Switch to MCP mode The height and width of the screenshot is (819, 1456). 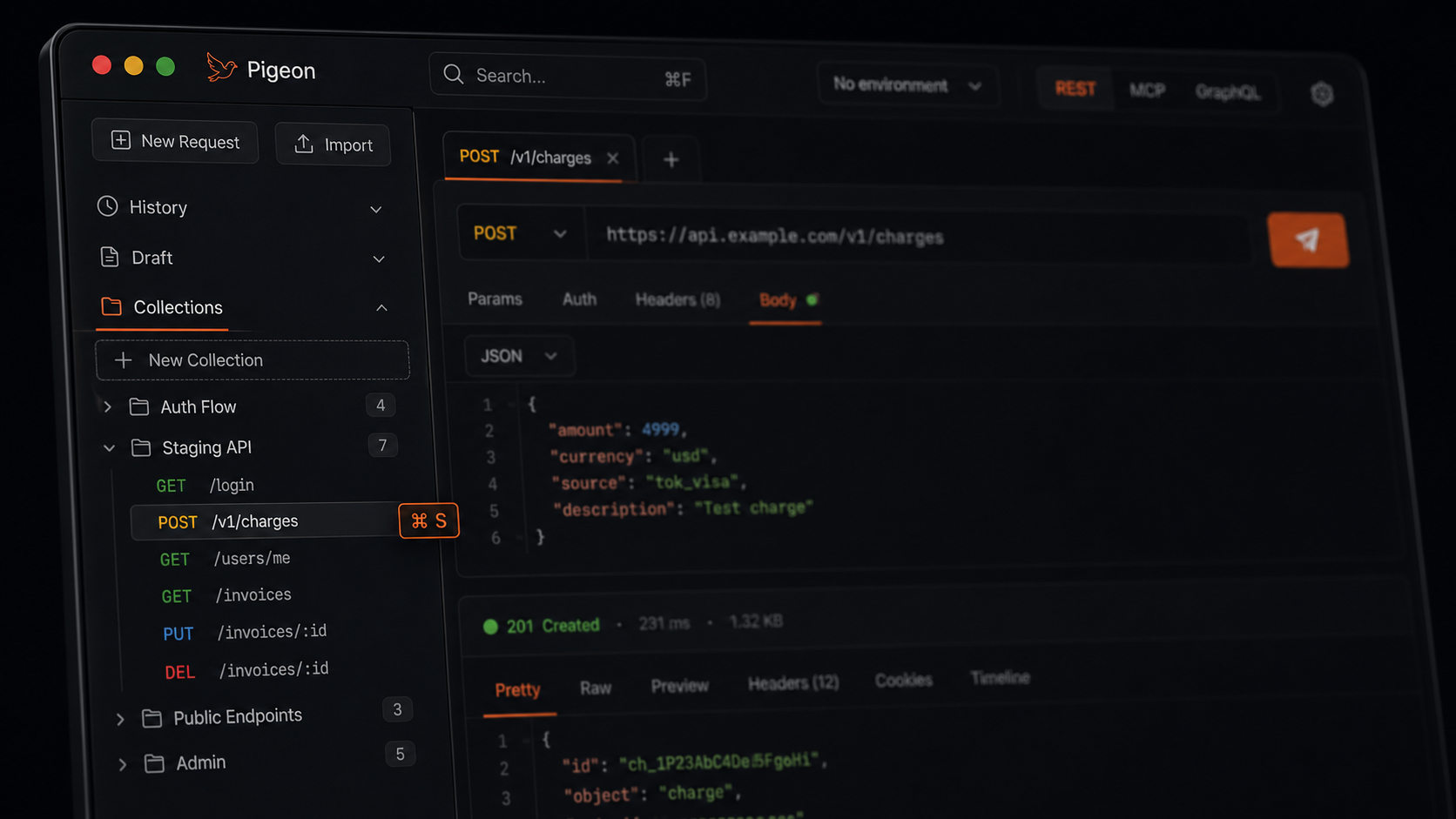click(1147, 91)
